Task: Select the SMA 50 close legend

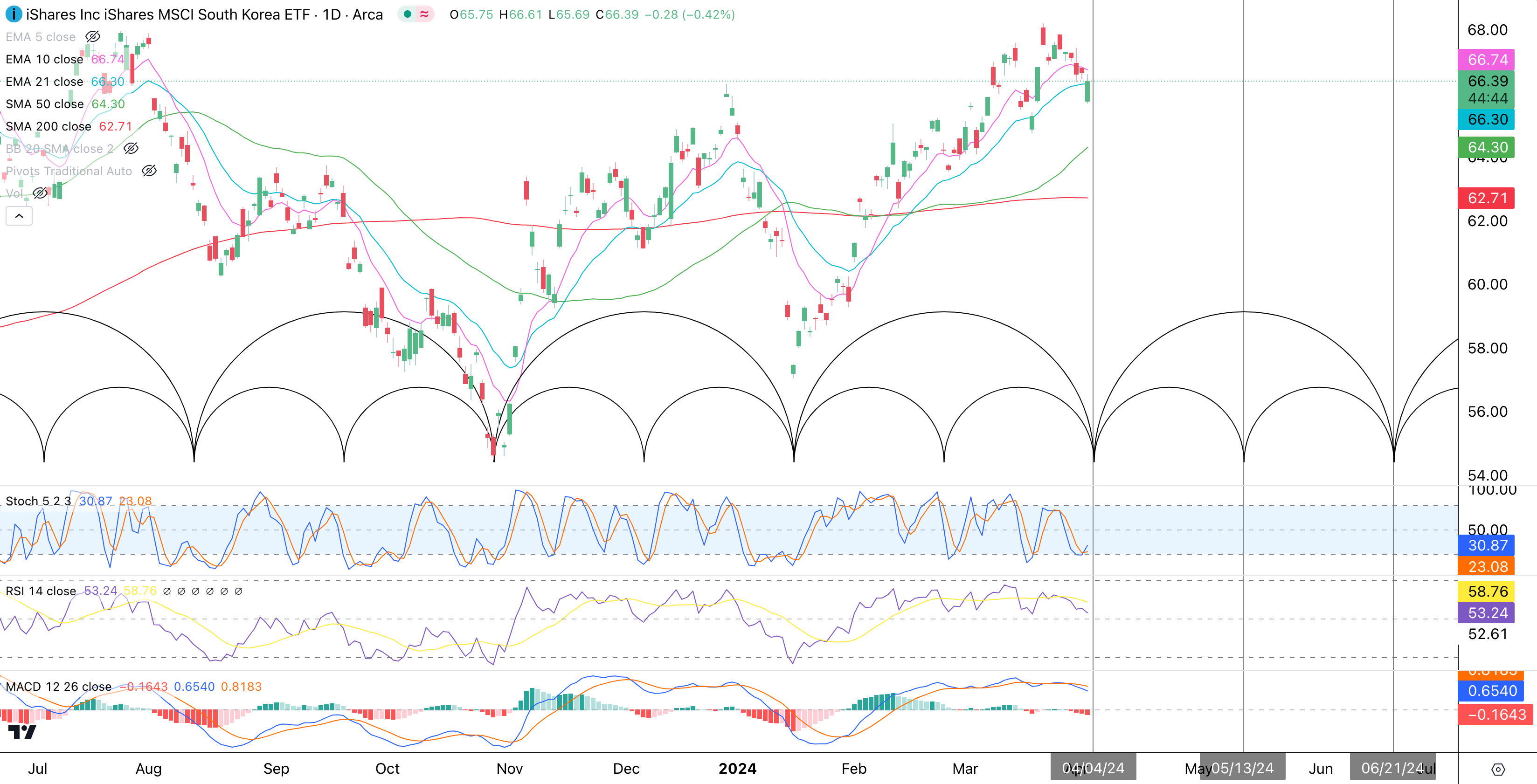Action: click(45, 104)
